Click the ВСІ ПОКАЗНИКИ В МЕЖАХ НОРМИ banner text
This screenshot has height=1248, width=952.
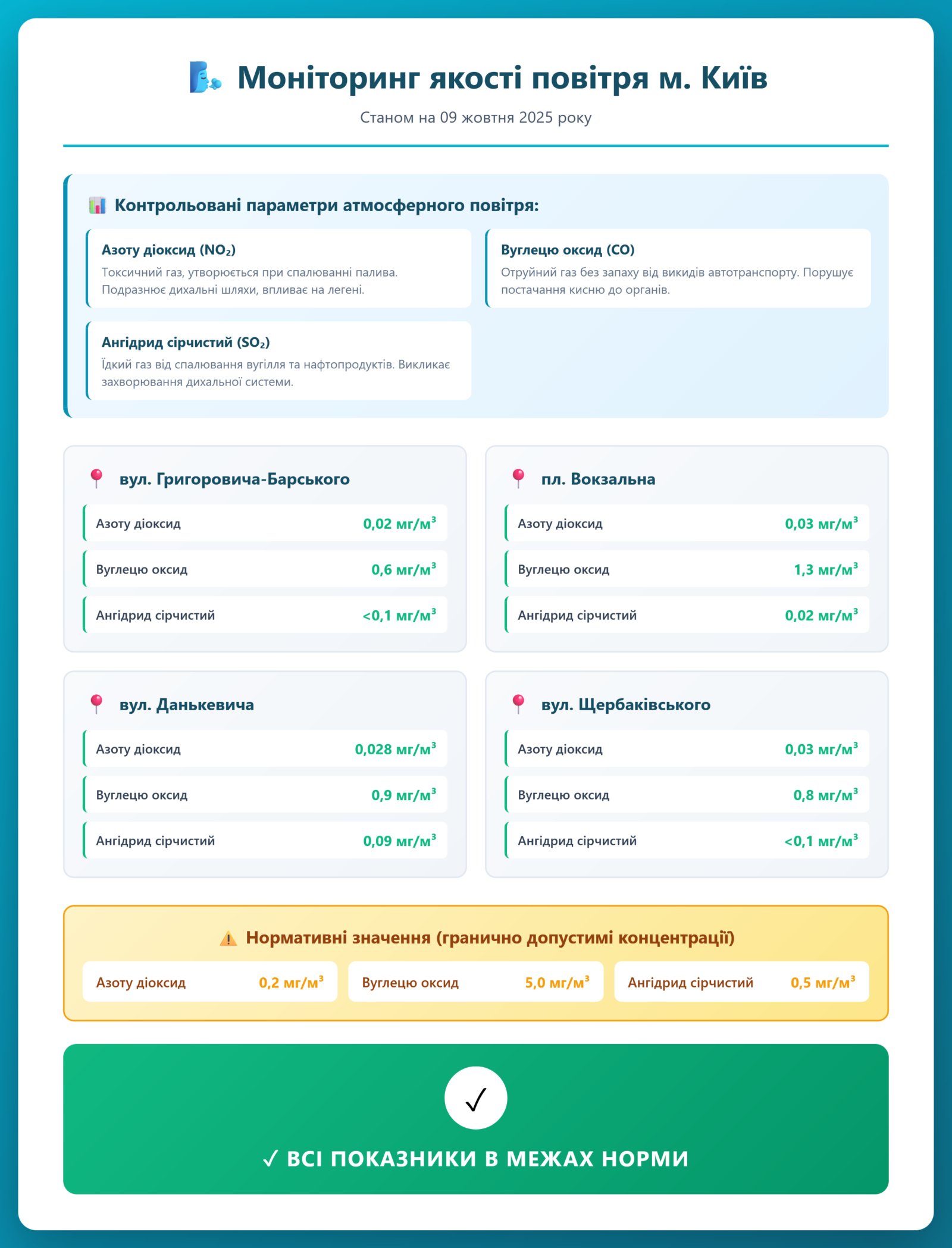pyautogui.click(x=475, y=1158)
